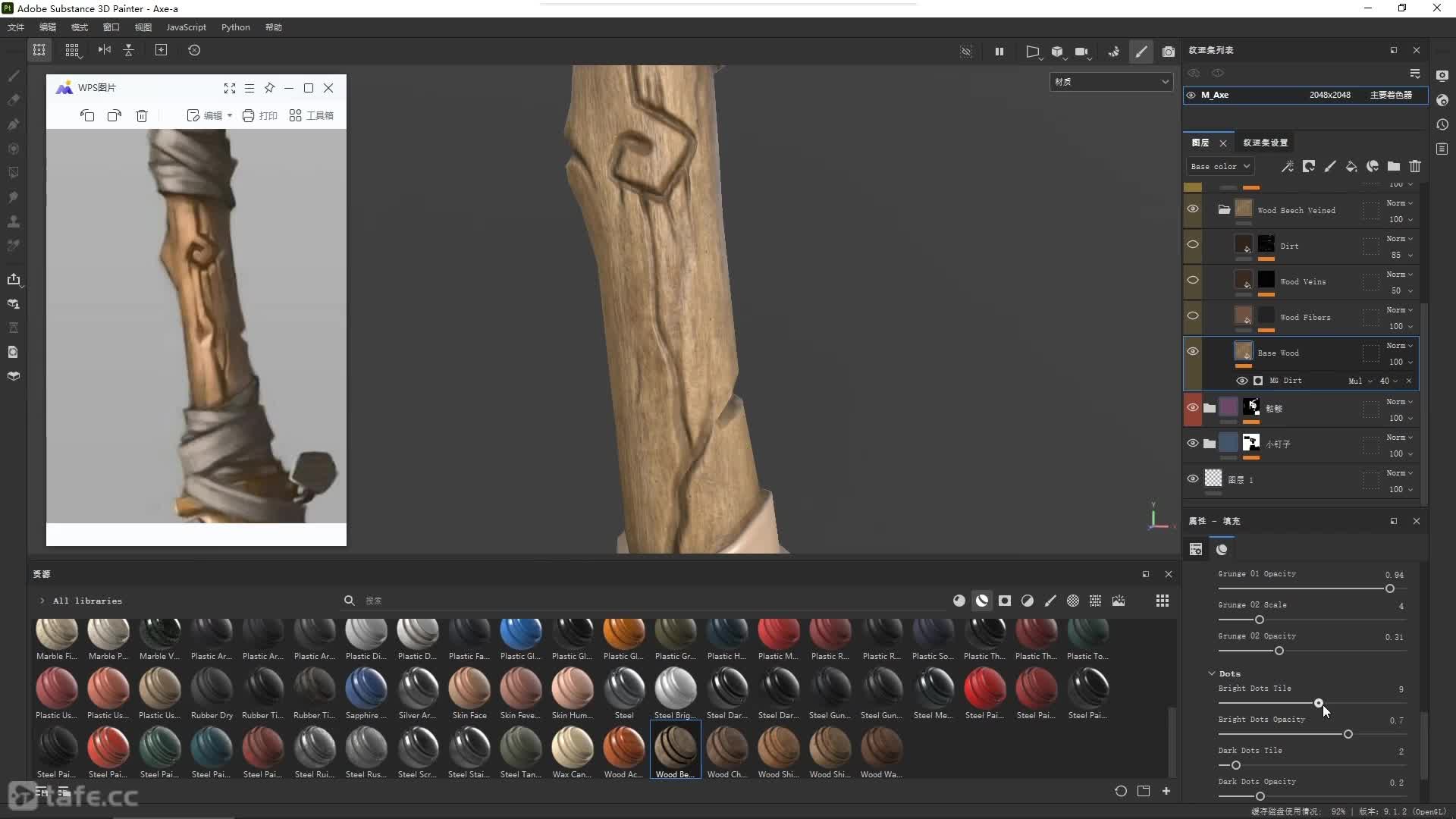Remove the MG Dirt effect with X
The height and width of the screenshot is (819, 1456).
(x=1409, y=381)
